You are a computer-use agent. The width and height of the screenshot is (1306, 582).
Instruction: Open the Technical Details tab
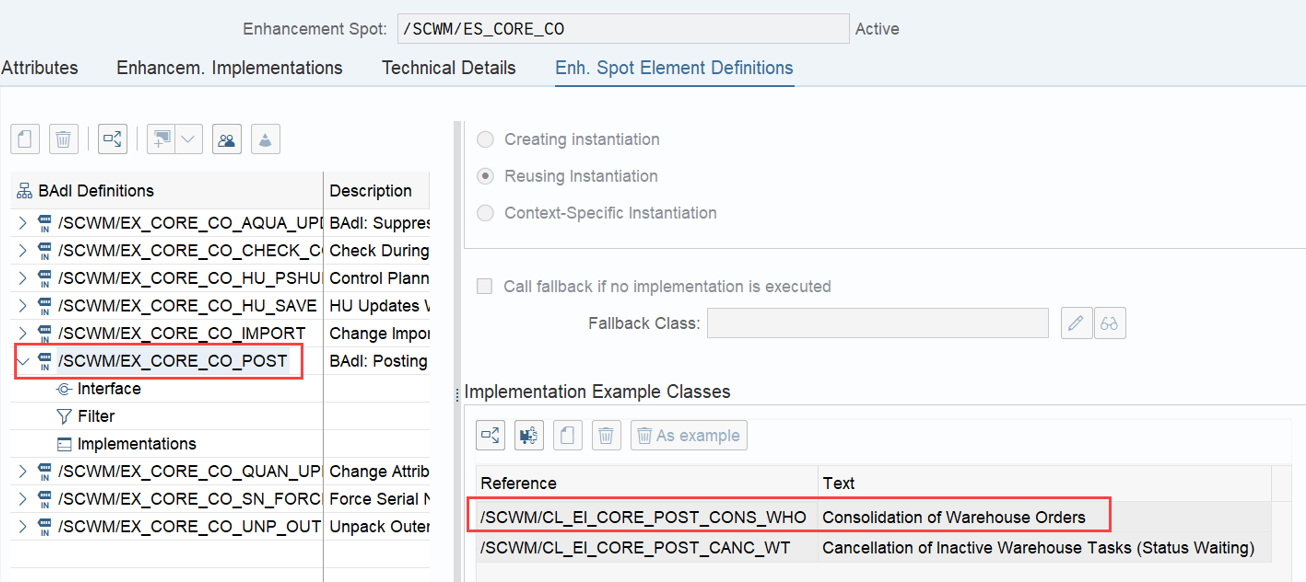point(449,68)
